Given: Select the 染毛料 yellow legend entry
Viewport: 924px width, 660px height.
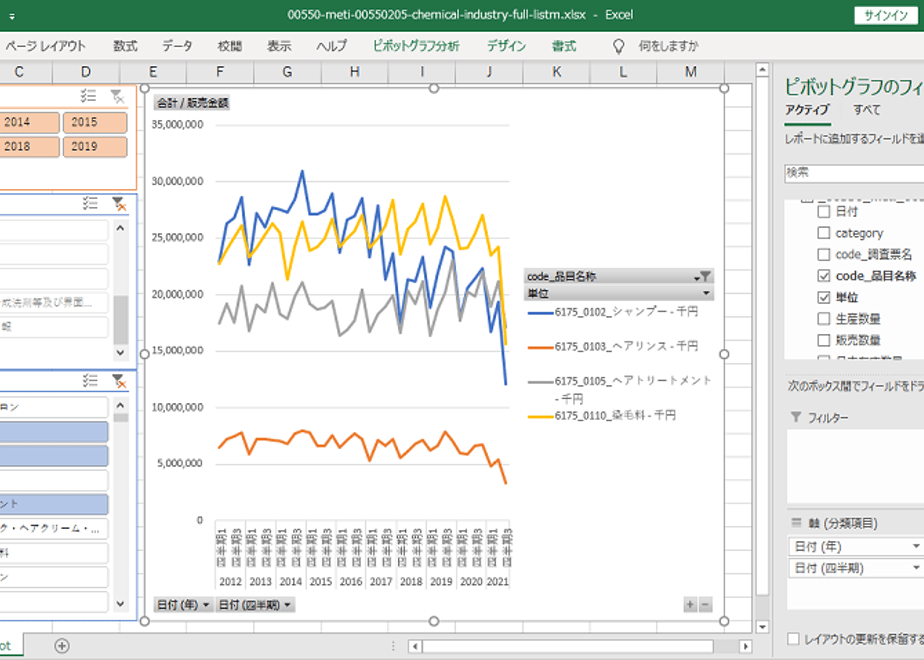Looking at the screenshot, I should click(x=602, y=416).
